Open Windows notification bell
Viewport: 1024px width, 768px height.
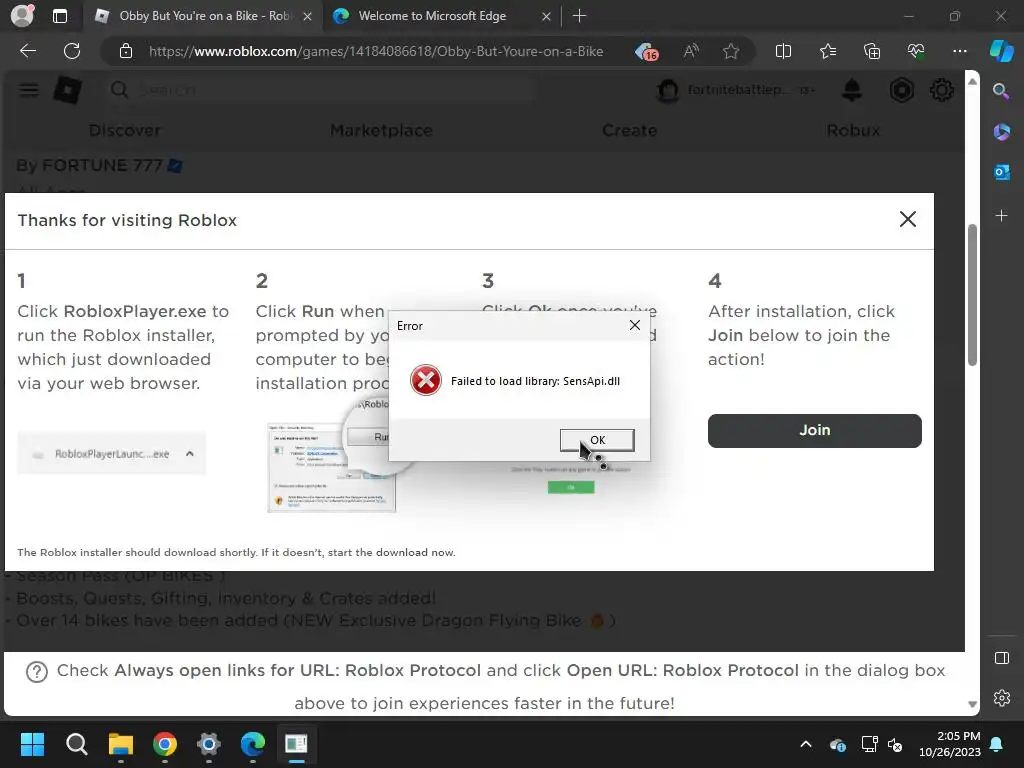coord(997,744)
